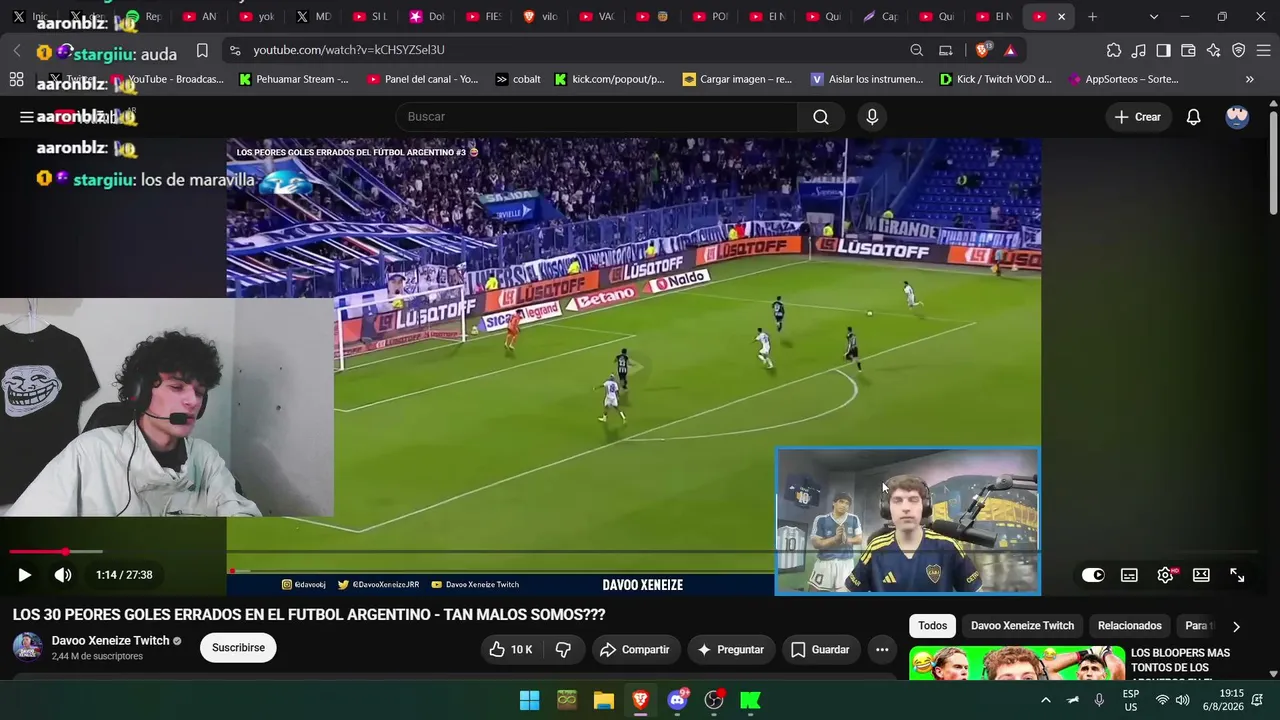This screenshot has width=1280, height=720.
Task: Open the Brave Rewards triangle icon
Action: (1010, 50)
